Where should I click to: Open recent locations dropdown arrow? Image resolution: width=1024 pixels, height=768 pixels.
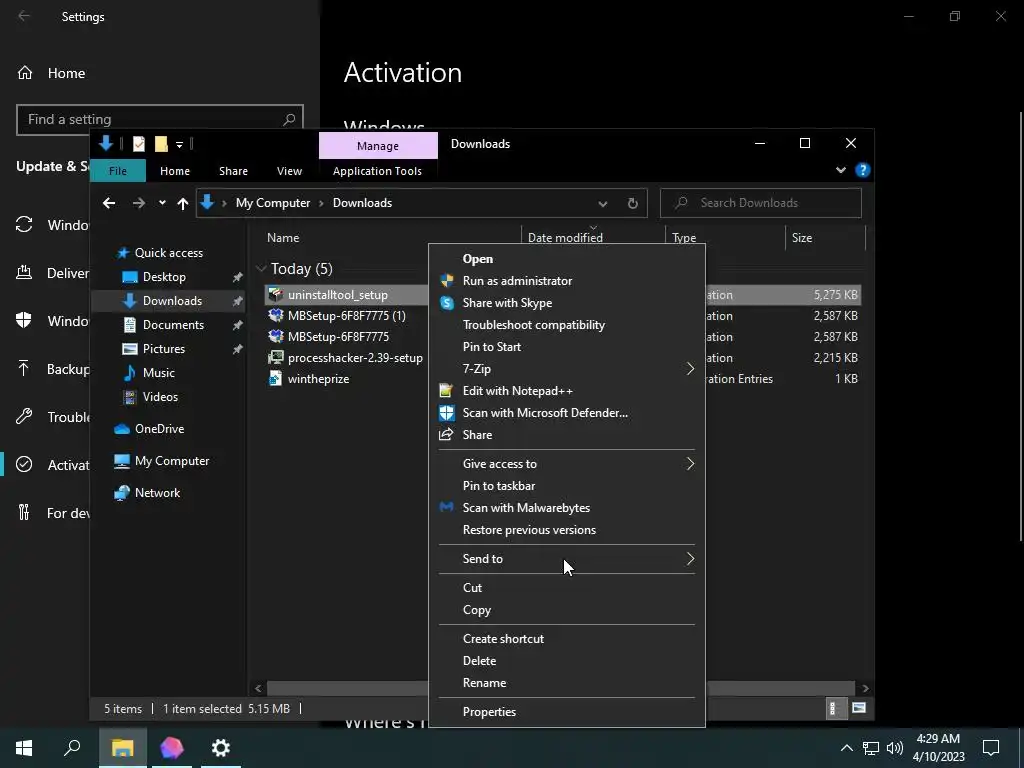(162, 203)
